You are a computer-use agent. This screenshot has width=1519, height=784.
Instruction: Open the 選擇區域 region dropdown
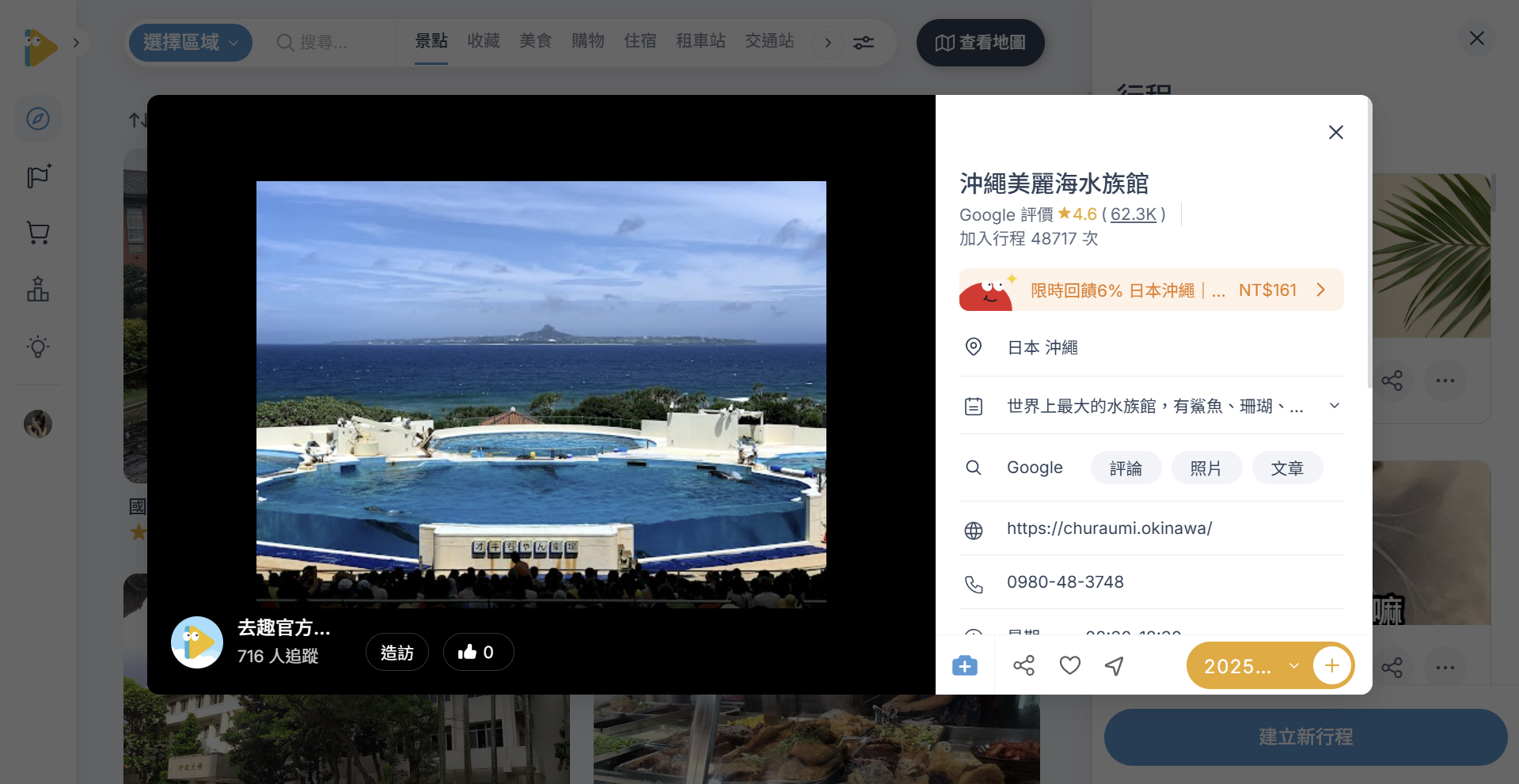pyautogui.click(x=191, y=43)
